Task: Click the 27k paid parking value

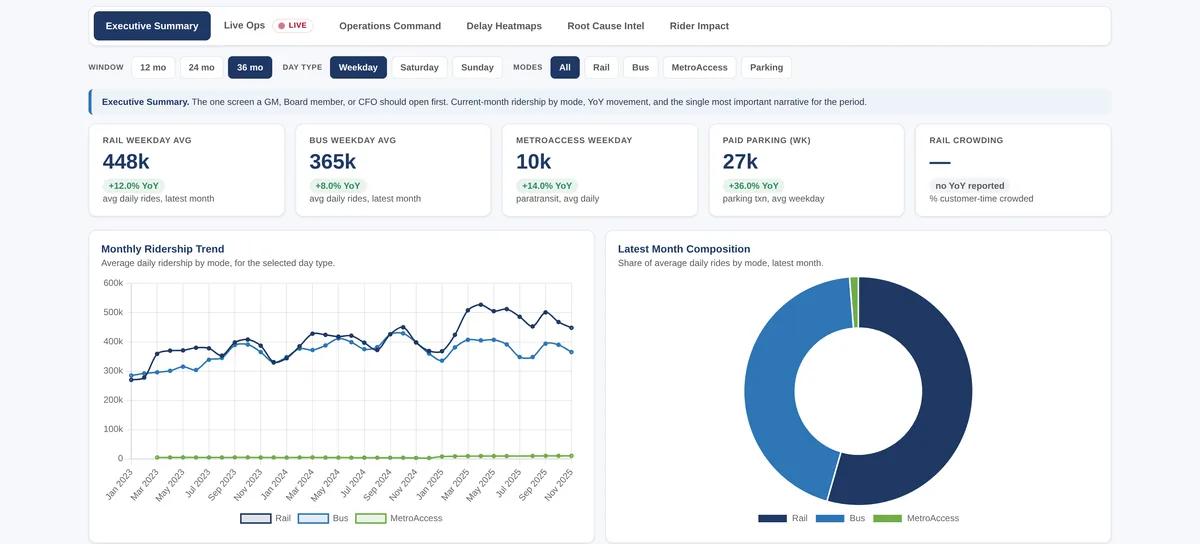Action: click(740, 161)
